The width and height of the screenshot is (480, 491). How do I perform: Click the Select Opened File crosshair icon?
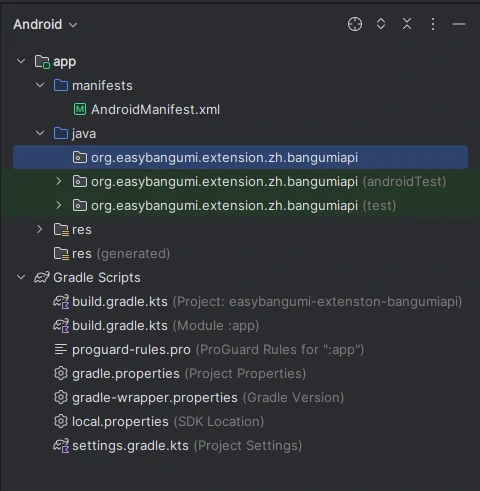click(355, 24)
